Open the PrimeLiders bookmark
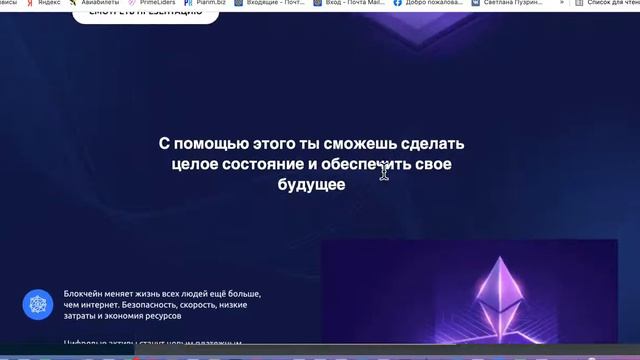This screenshot has height=360, width=640. [x=152, y=2]
